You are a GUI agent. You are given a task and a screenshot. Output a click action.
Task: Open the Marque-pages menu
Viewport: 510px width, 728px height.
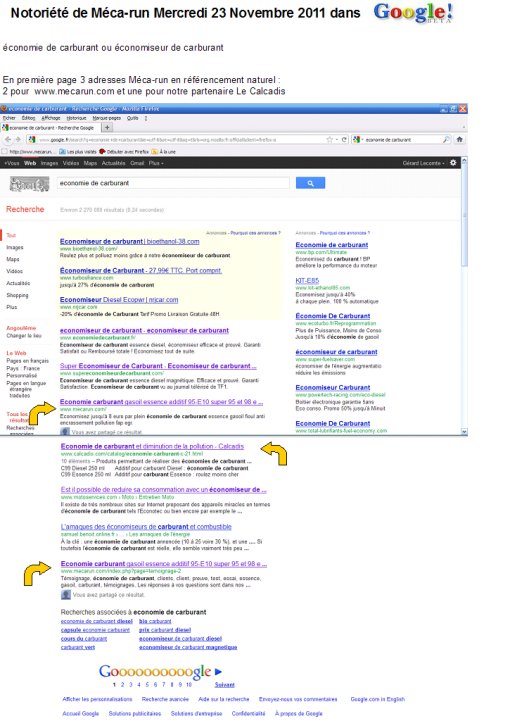107,118
